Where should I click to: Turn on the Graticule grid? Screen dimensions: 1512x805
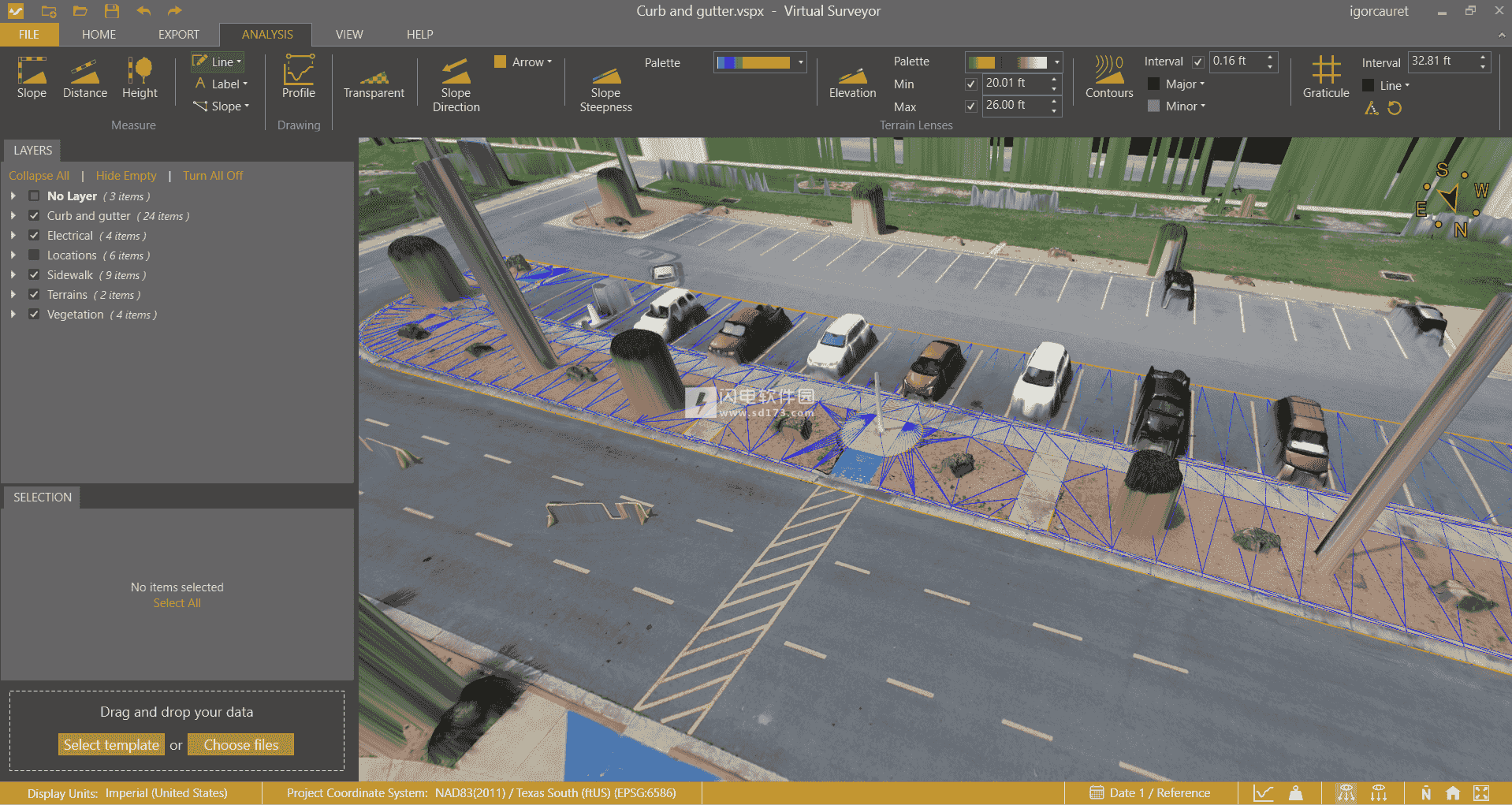click(x=1326, y=77)
